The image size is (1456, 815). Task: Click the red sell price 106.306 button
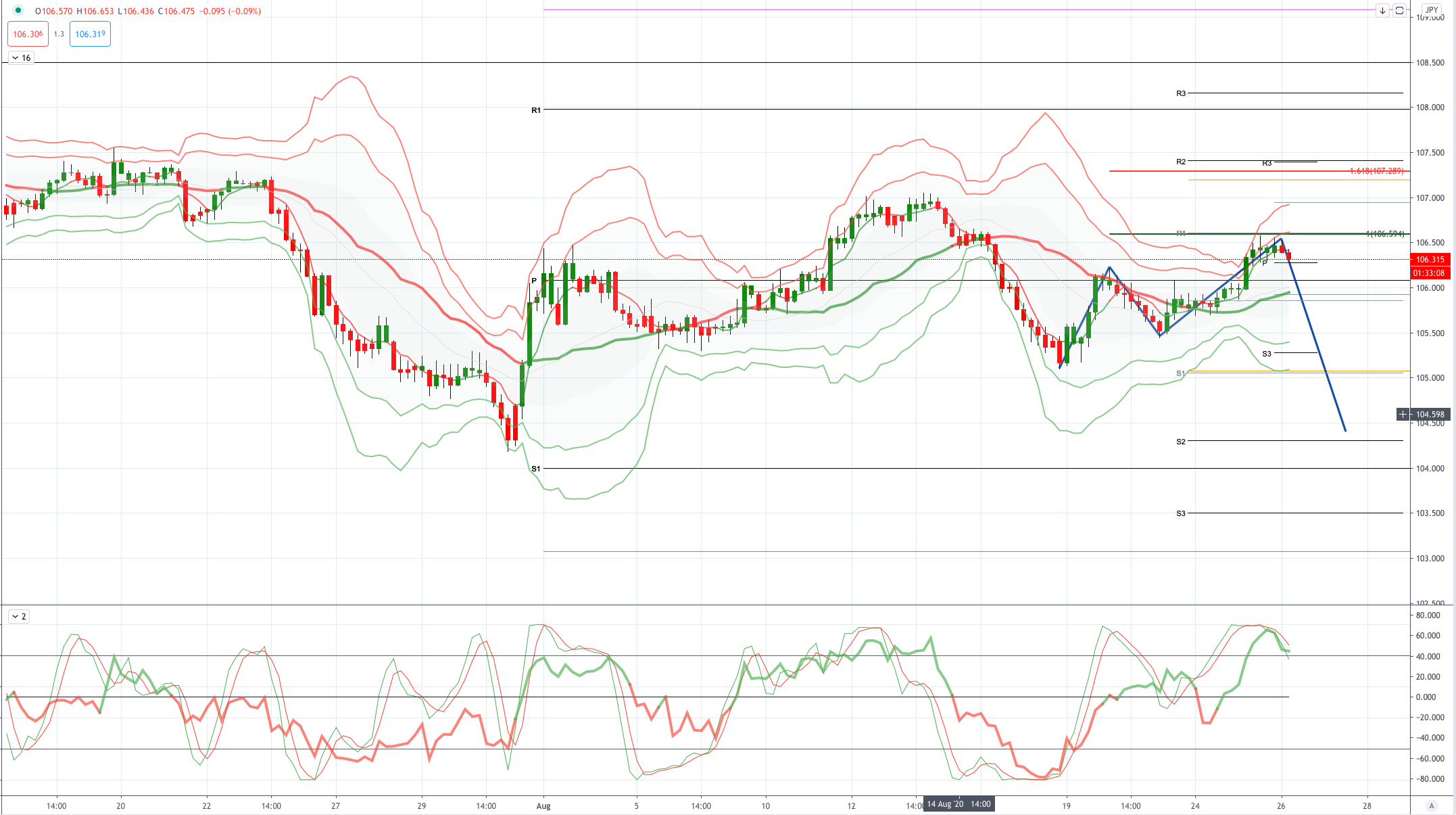pos(28,34)
